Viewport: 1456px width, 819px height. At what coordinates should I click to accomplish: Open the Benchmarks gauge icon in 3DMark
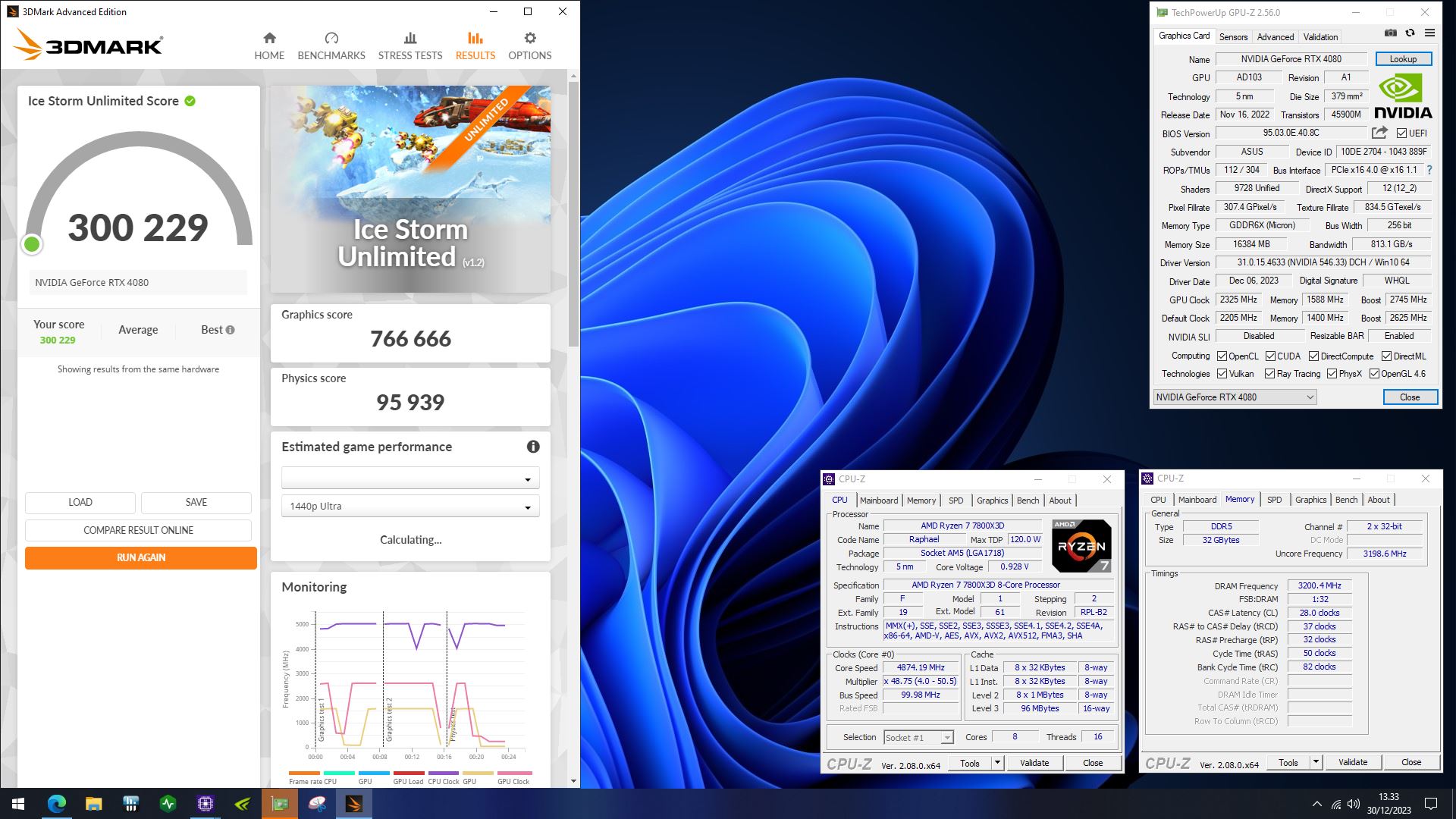[331, 38]
